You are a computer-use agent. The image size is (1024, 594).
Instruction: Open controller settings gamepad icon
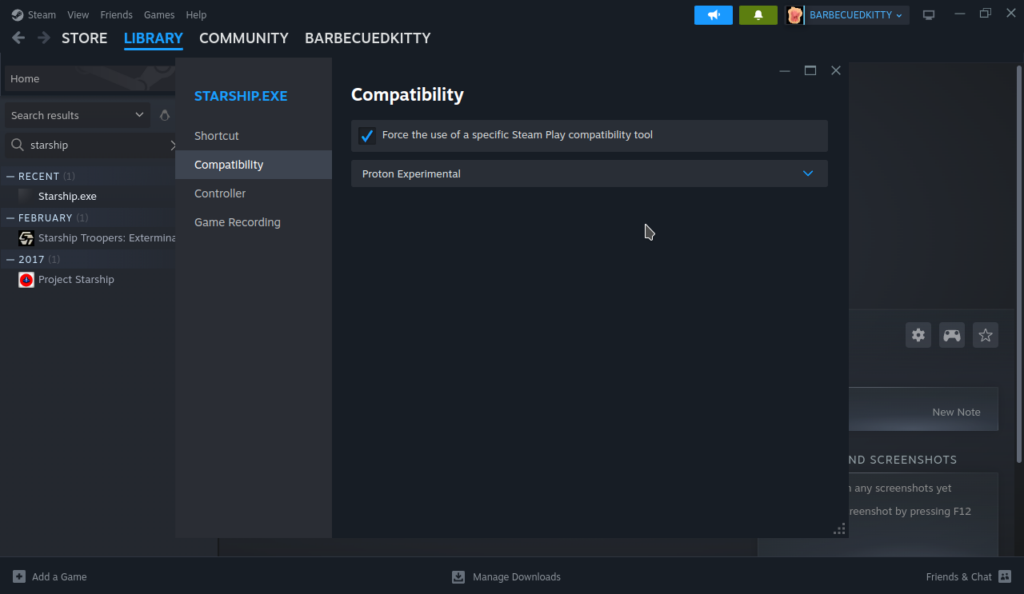pos(952,335)
